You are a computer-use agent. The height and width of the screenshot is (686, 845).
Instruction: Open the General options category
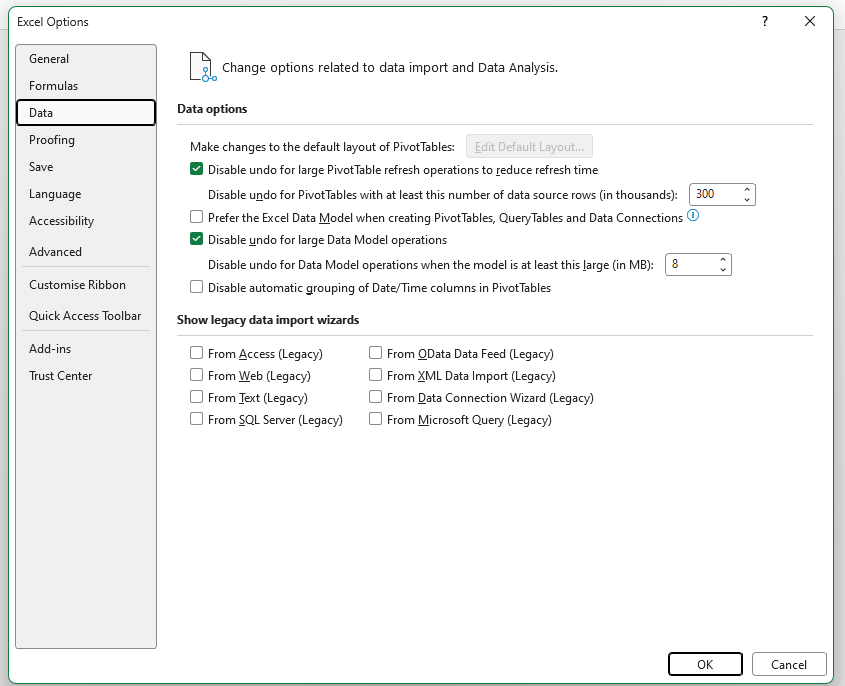tap(86, 59)
